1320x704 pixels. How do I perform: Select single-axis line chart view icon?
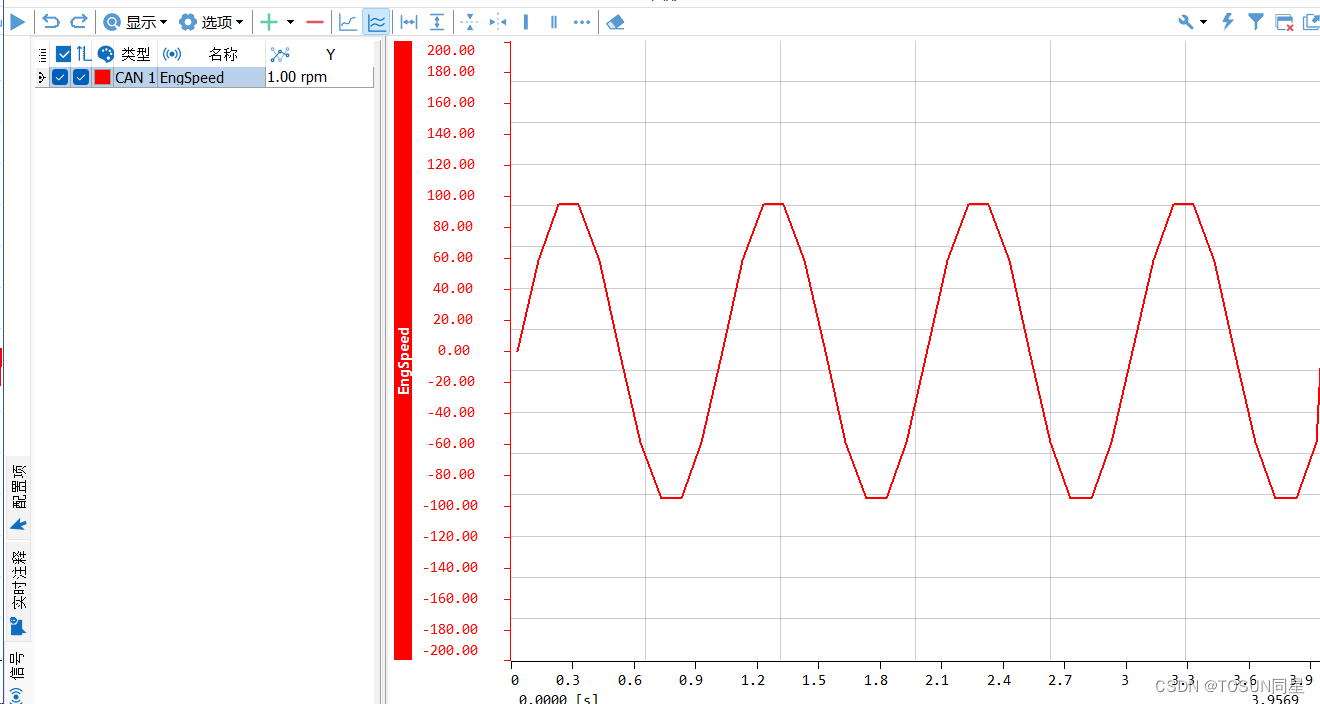347,21
